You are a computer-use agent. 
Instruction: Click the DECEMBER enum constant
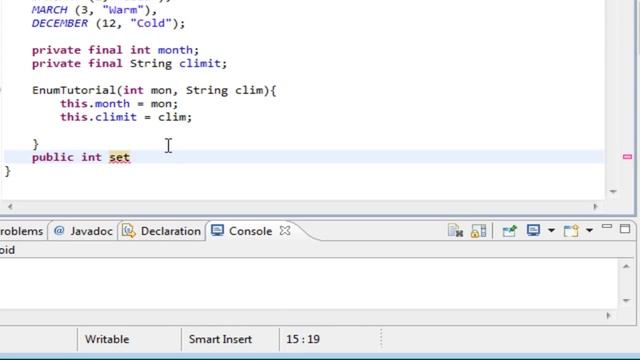click(x=60, y=23)
